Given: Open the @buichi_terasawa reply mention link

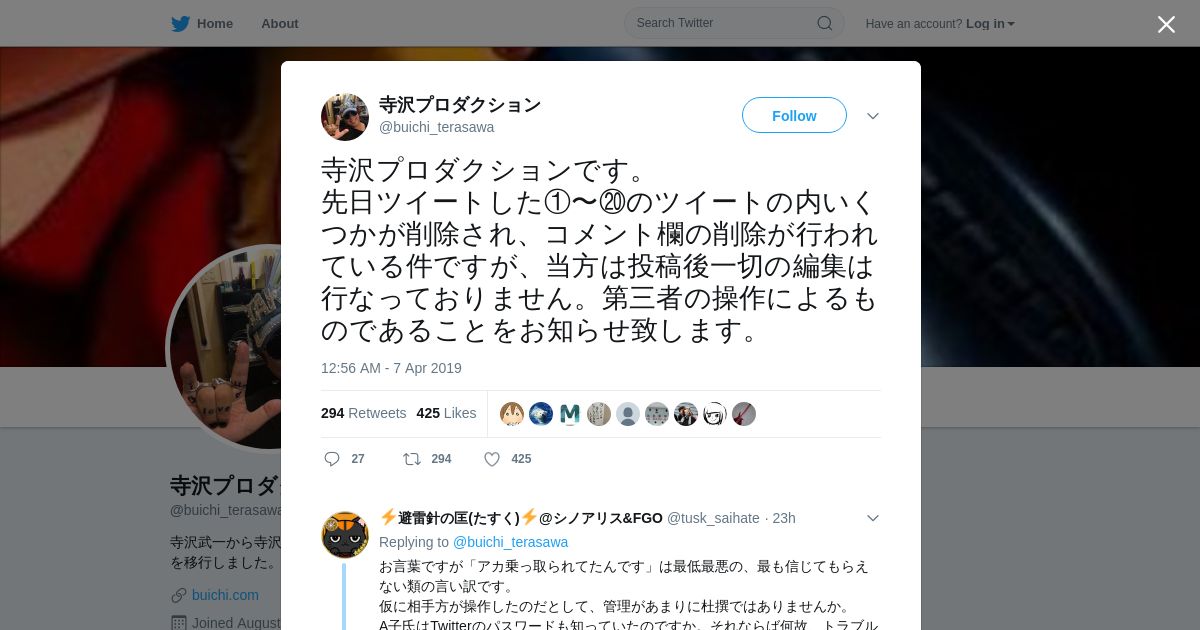Looking at the screenshot, I should click(510, 542).
